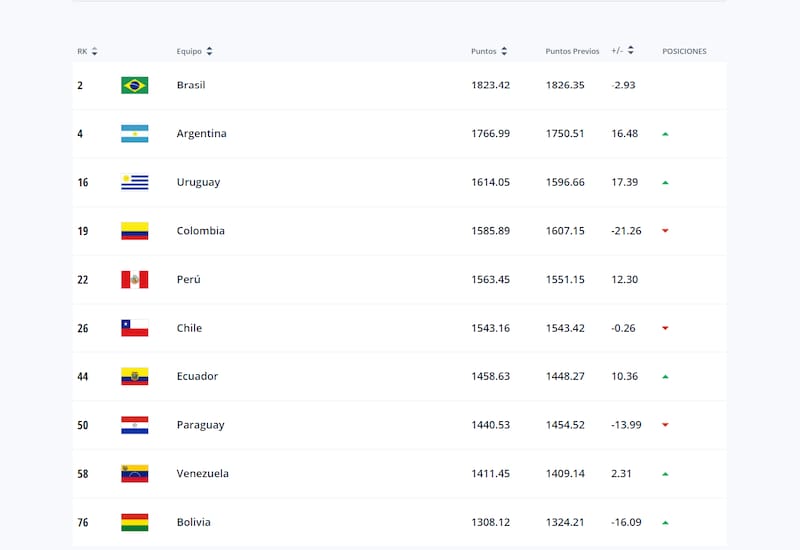This screenshot has width=800, height=550.
Task: Select the Colombia flag icon
Action: [134, 231]
